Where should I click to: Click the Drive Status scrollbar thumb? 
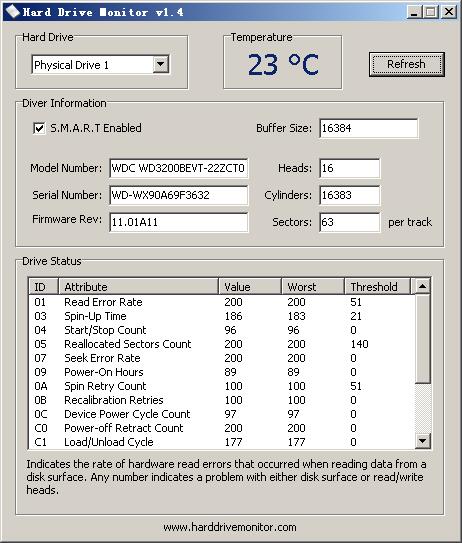[x=423, y=339]
